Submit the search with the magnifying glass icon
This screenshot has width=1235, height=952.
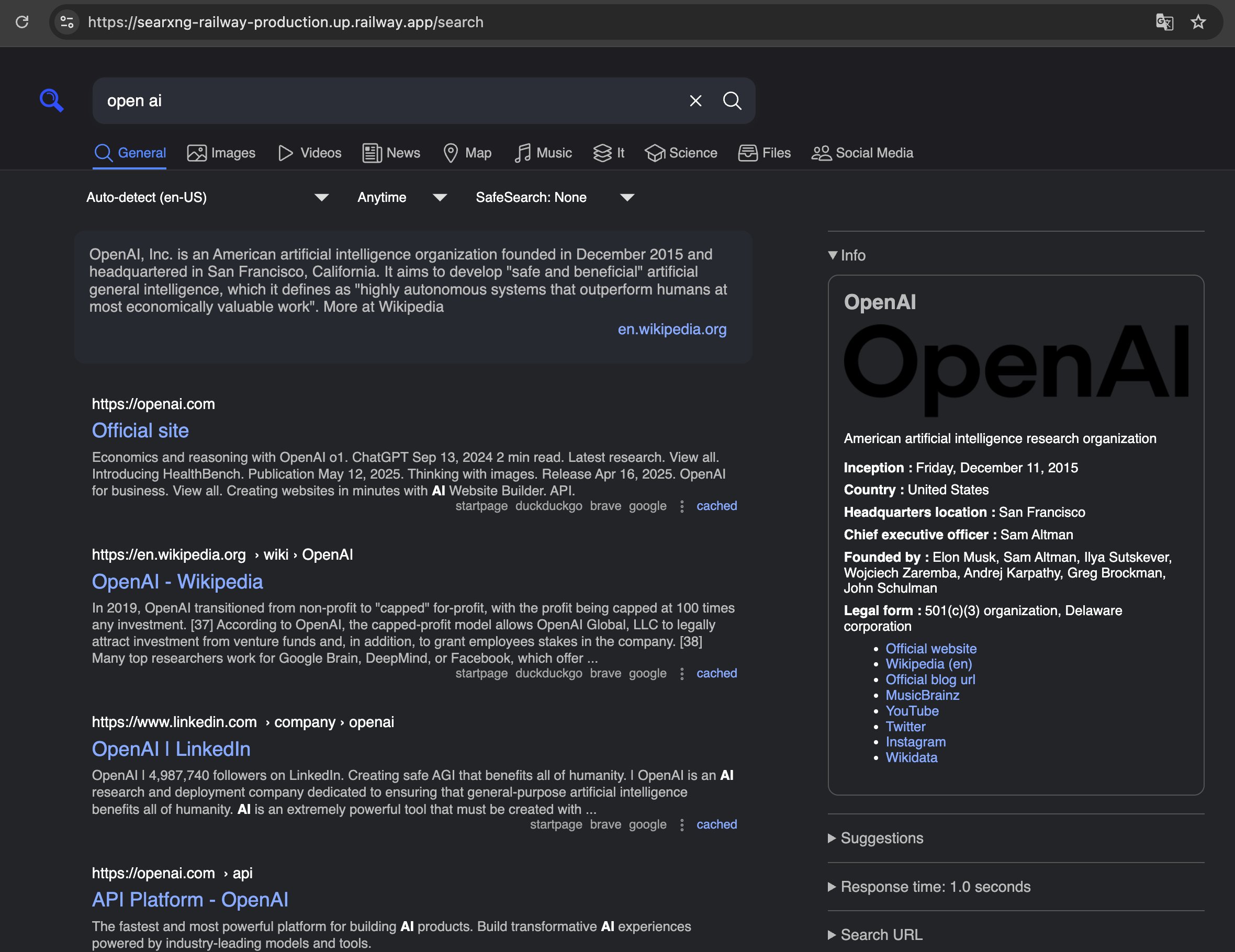coord(732,100)
